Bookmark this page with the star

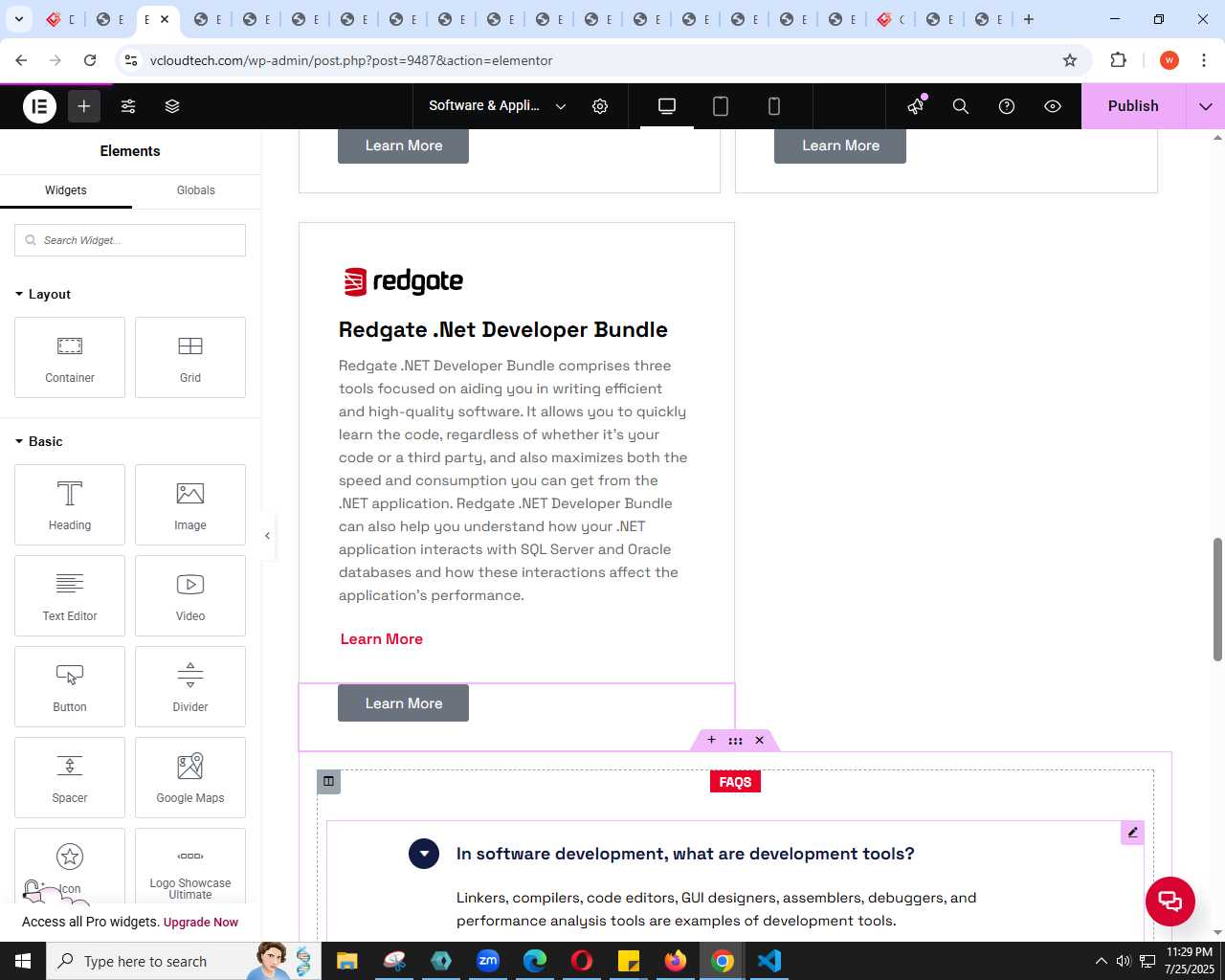click(1070, 60)
